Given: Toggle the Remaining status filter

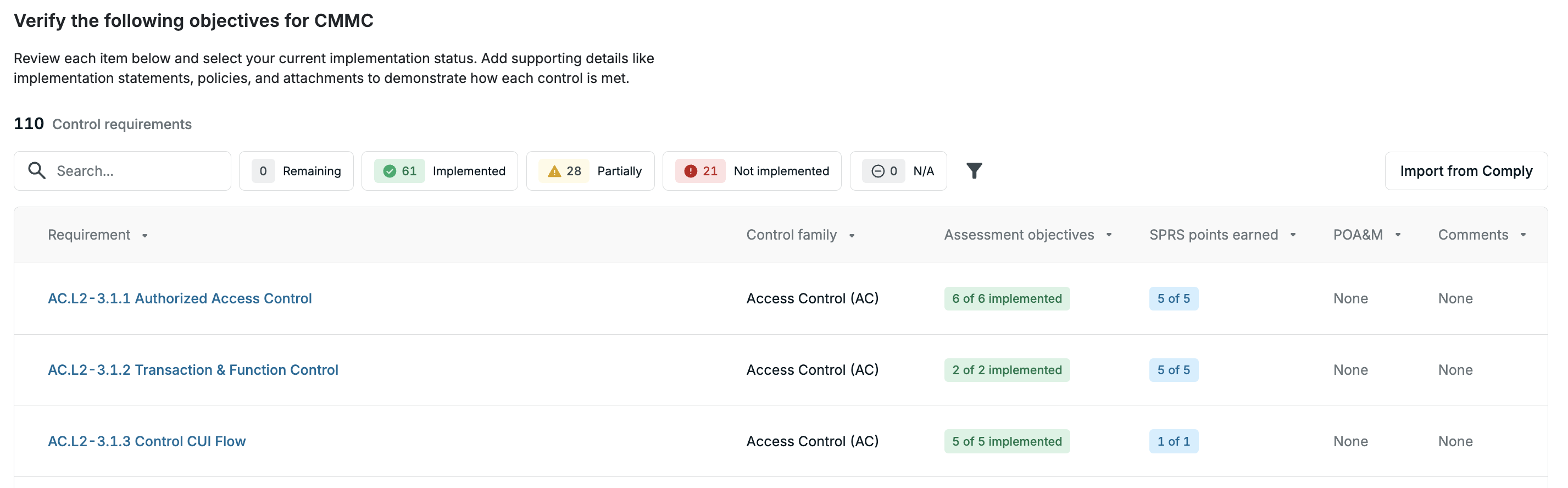Looking at the screenshot, I should (x=297, y=171).
